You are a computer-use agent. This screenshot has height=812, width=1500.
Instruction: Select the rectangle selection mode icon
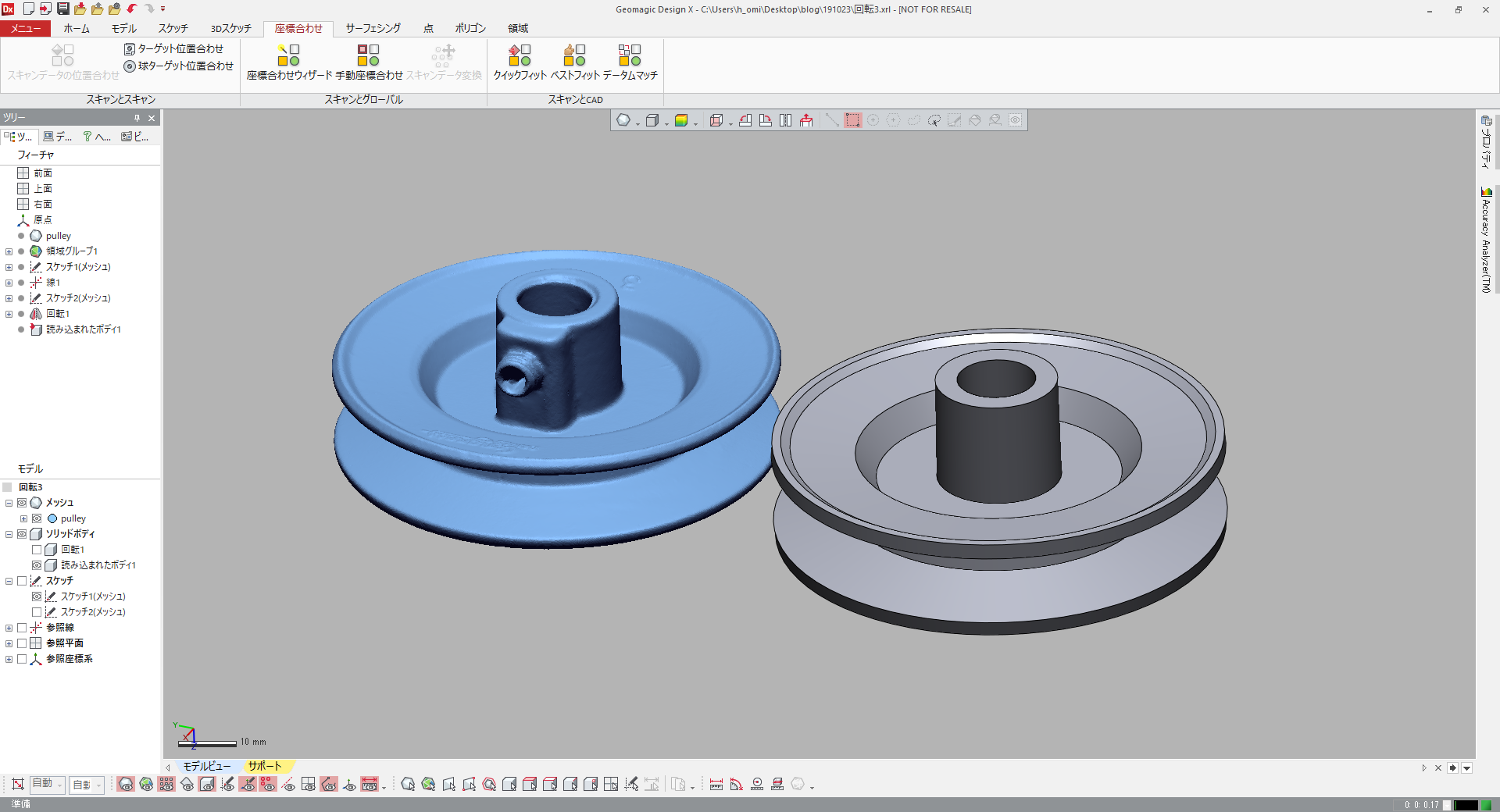(852, 120)
